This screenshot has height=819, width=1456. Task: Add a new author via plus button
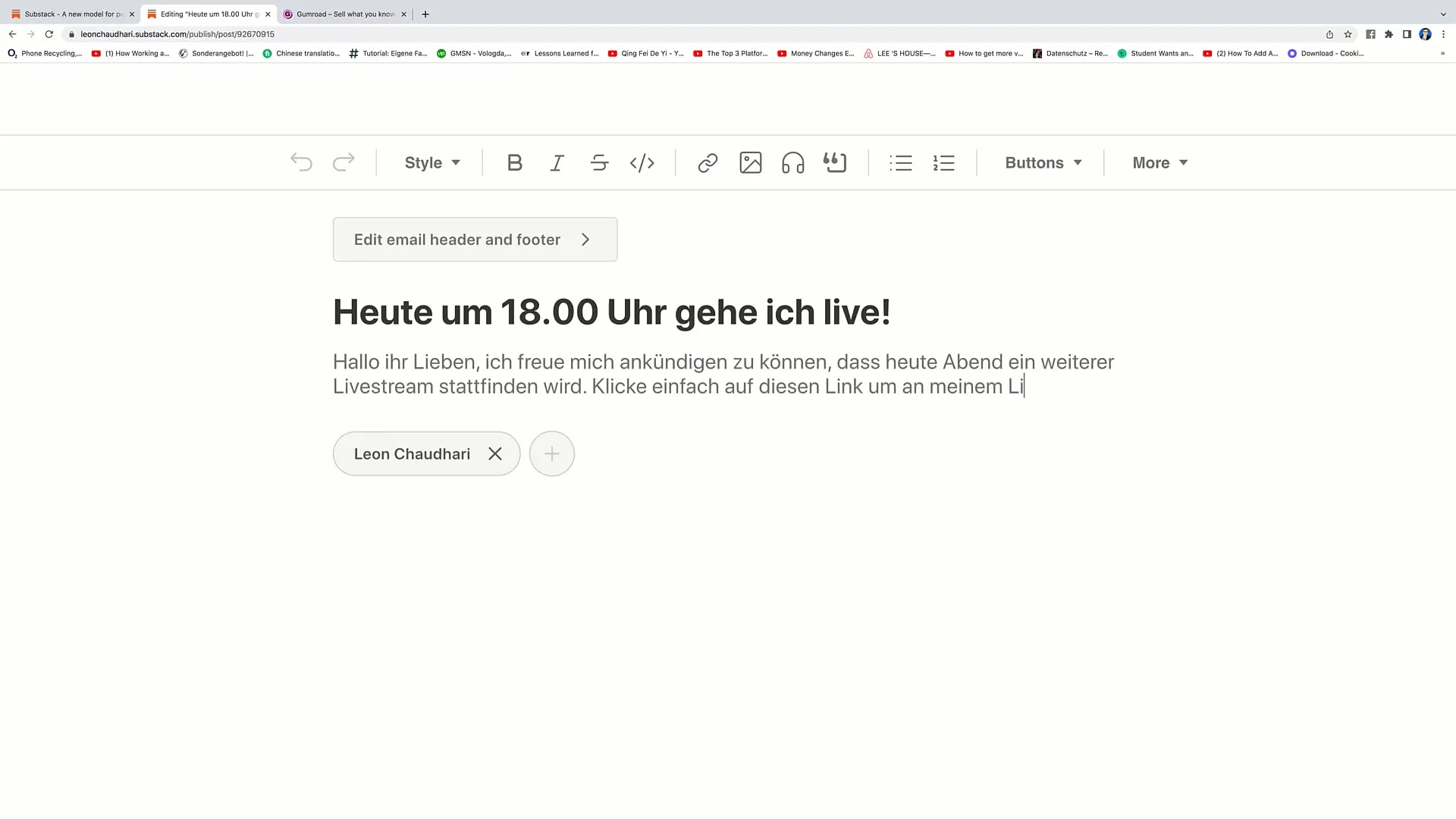coord(551,453)
